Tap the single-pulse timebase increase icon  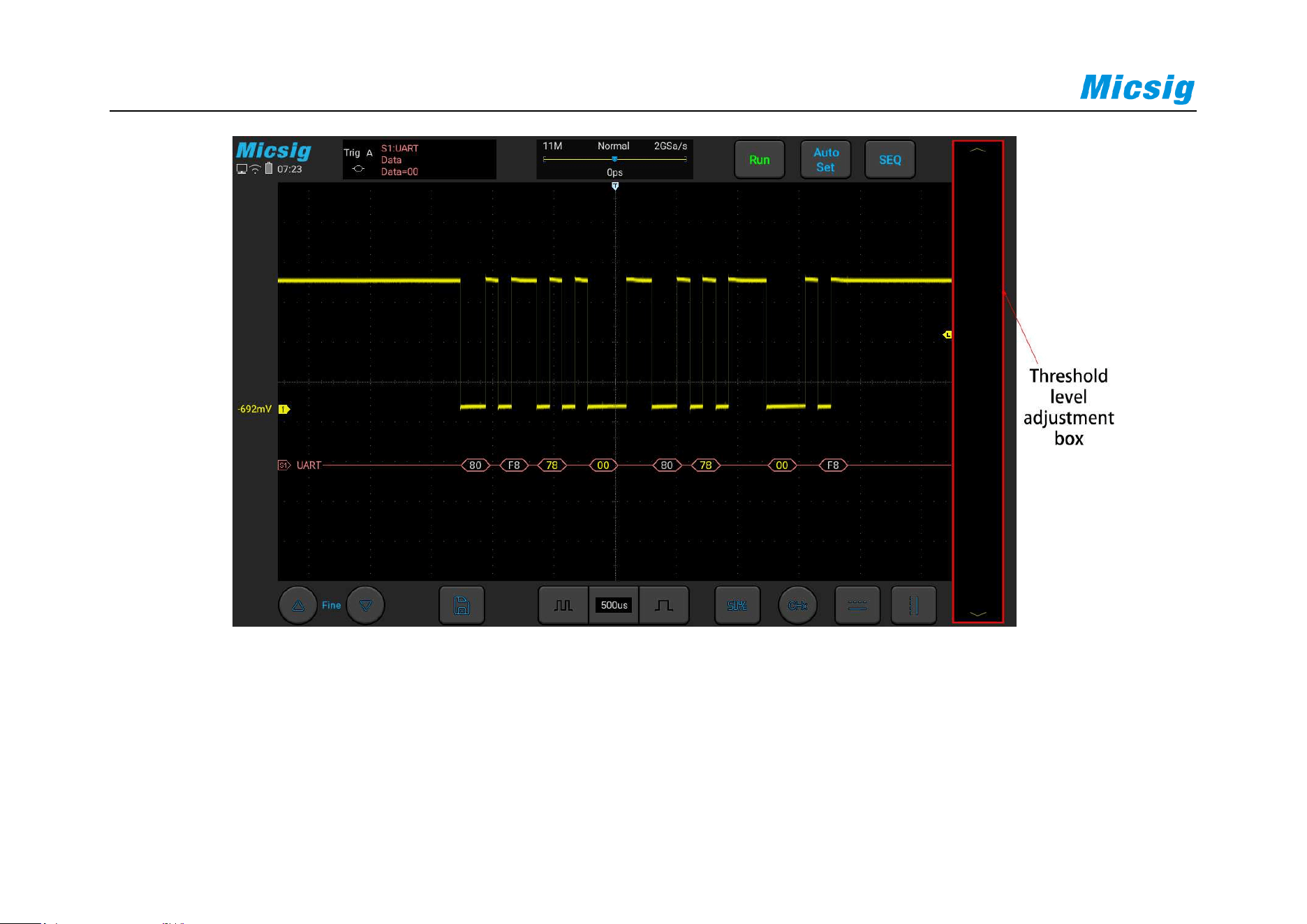click(x=664, y=605)
